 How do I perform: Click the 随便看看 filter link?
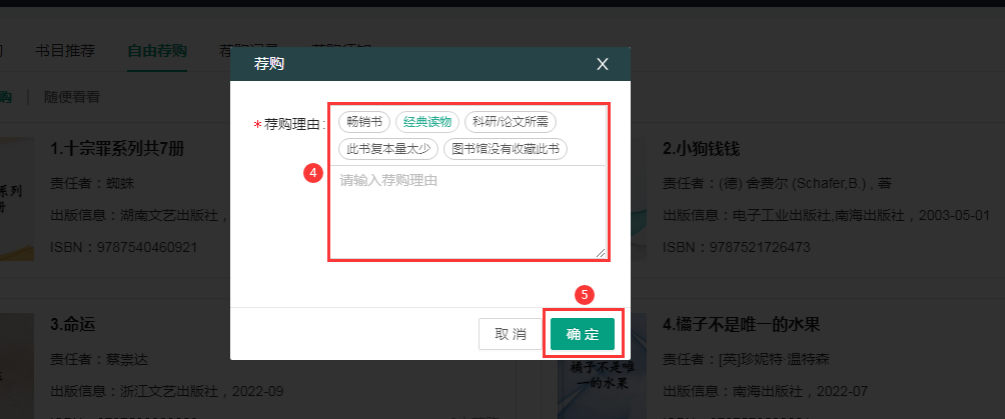click(71, 97)
